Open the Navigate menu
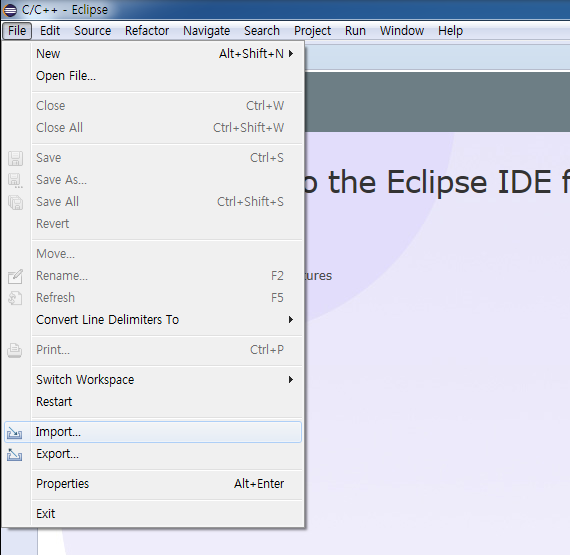 [x=206, y=31]
